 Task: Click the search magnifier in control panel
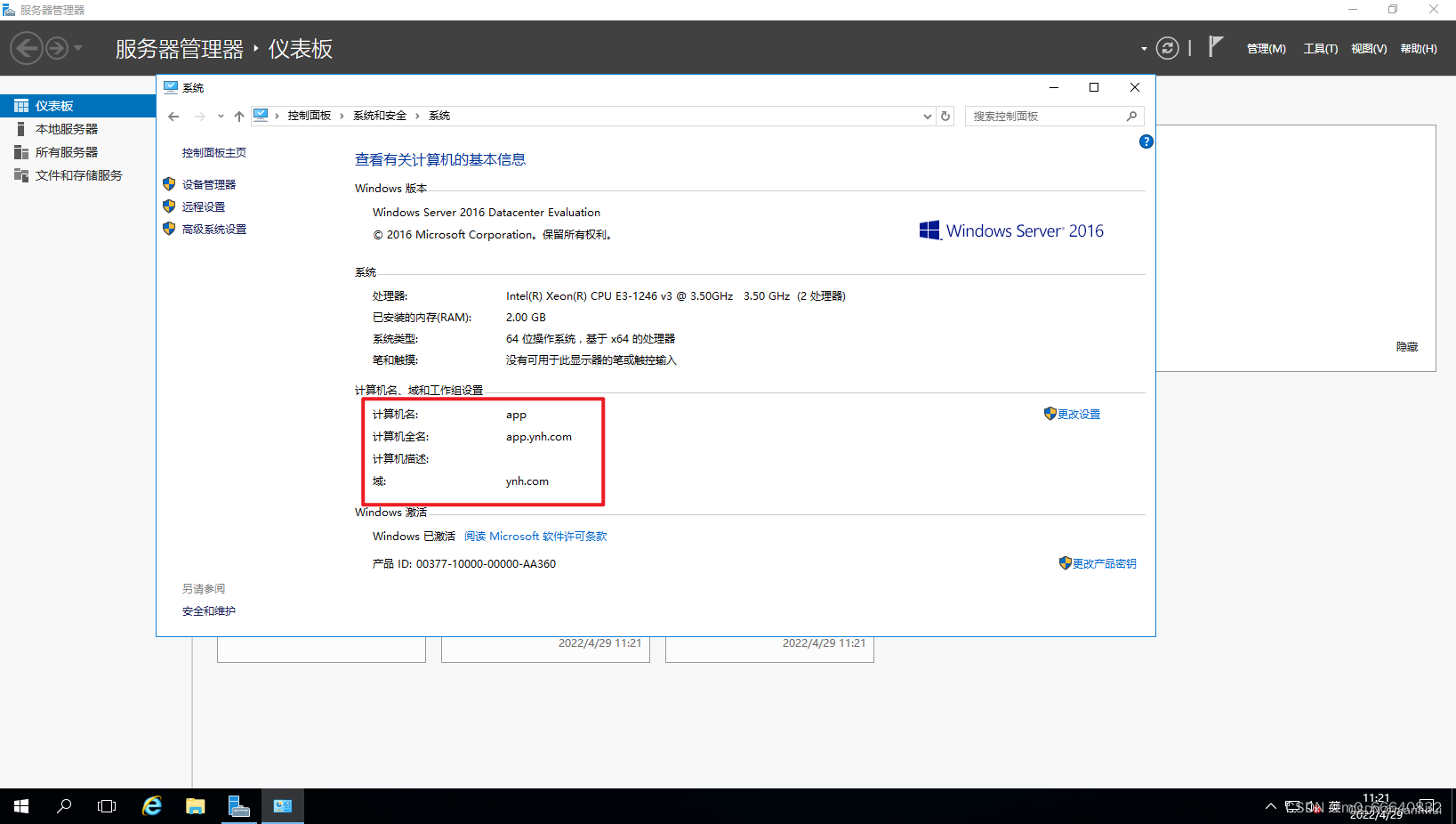click(x=1131, y=117)
